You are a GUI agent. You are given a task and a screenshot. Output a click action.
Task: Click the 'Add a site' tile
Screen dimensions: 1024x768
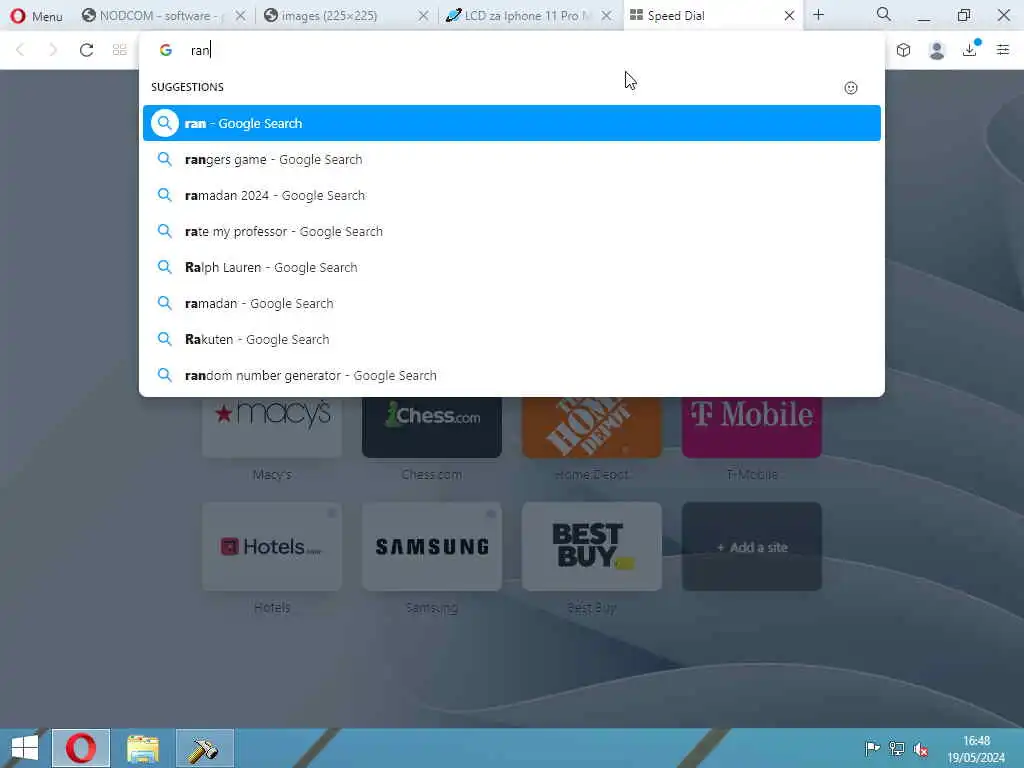752,547
